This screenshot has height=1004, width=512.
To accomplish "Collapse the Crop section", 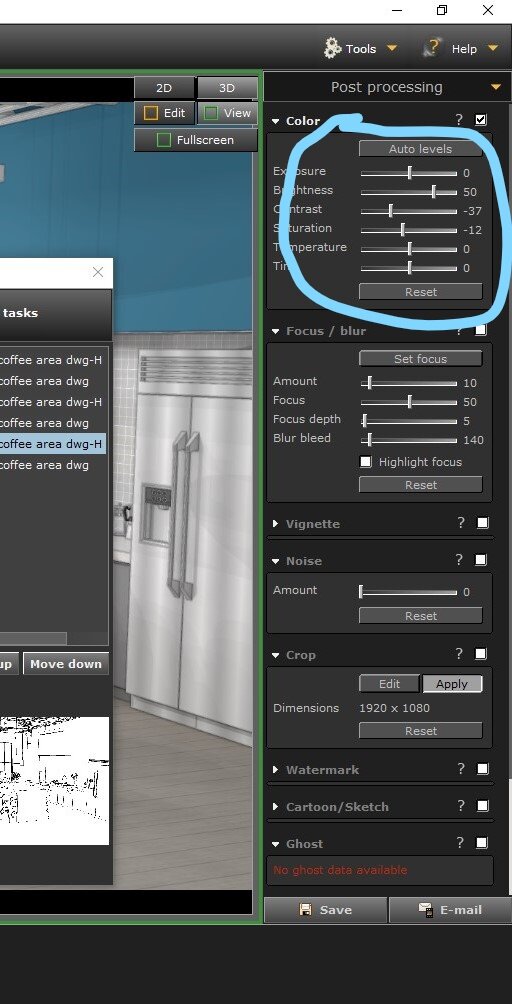I will click(x=276, y=655).
